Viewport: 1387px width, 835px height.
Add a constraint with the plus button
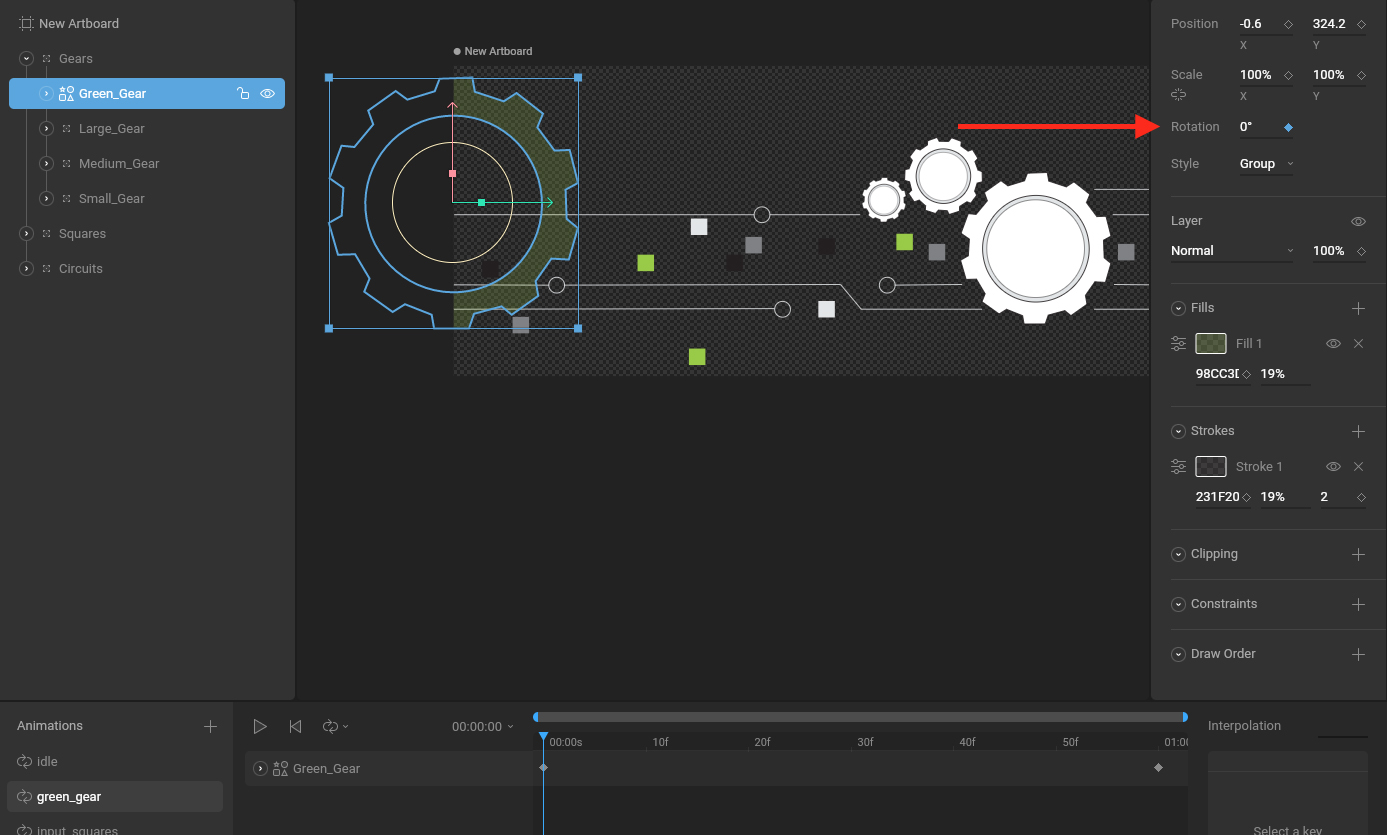pos(1359,604)
